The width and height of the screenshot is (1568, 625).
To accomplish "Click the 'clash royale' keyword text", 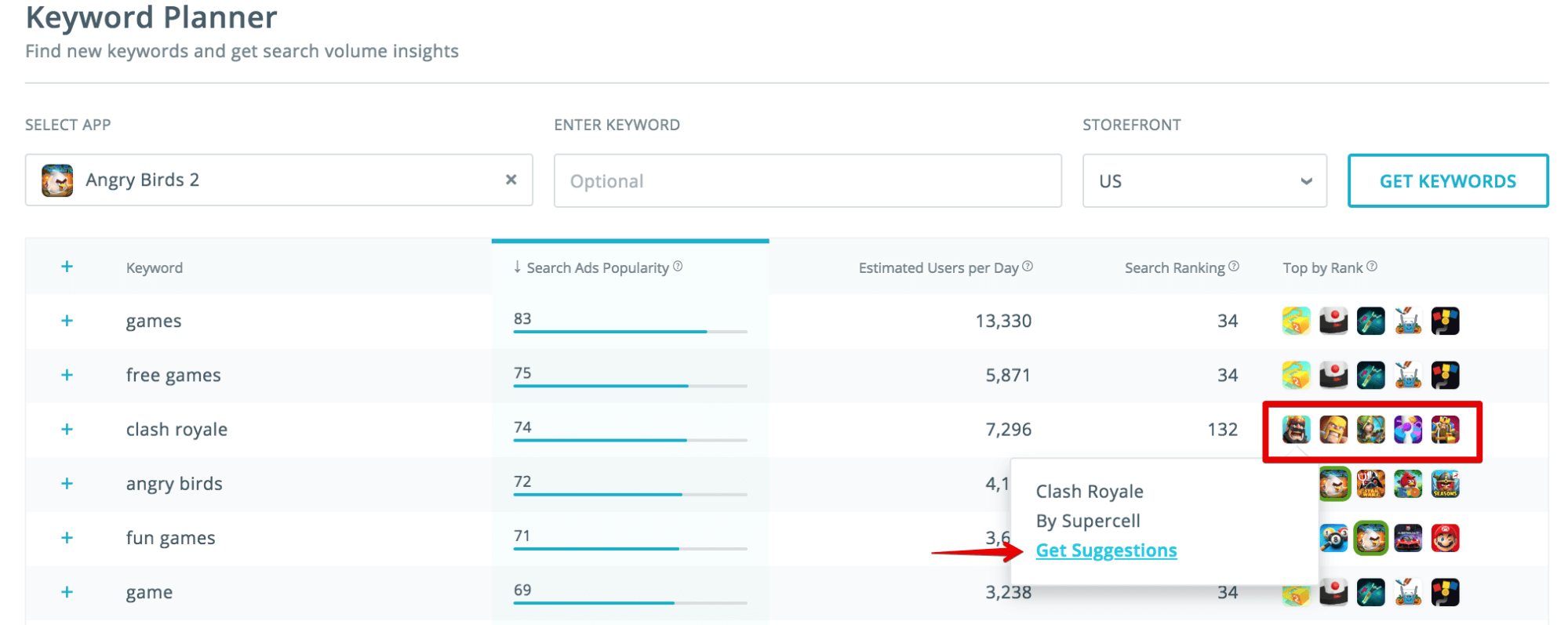I will [176, 430].
